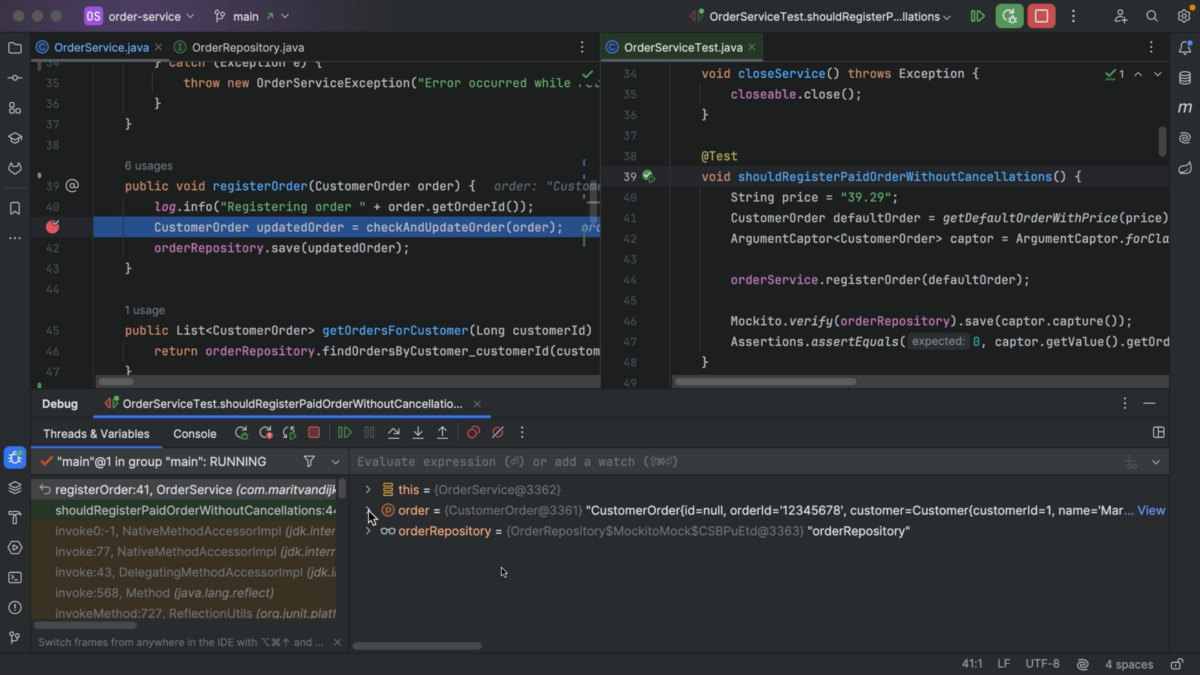Open Terminal tool window in left sidebar
Viewport: 1200px width, 675px height.
click(x=15, y=577)
